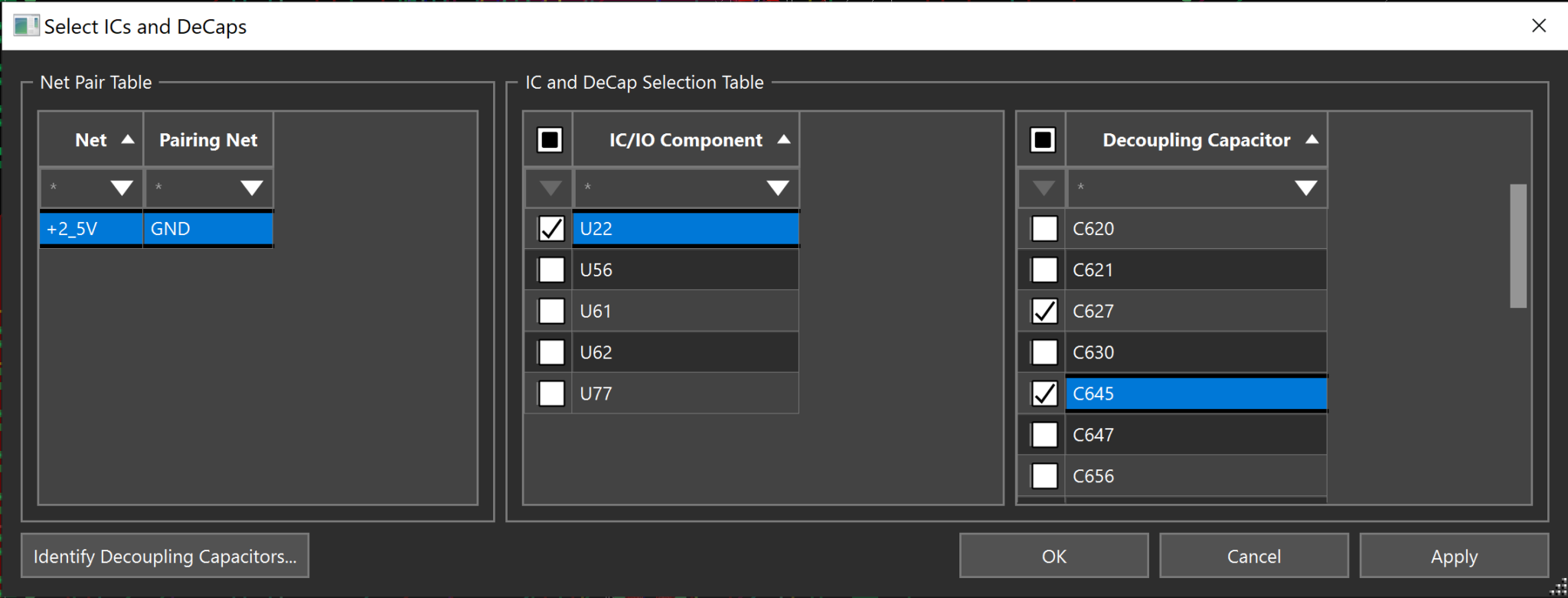The height and width of the screenshot is (598, 1568).
Task: Apply the current selection
Action: point(1453,556)
